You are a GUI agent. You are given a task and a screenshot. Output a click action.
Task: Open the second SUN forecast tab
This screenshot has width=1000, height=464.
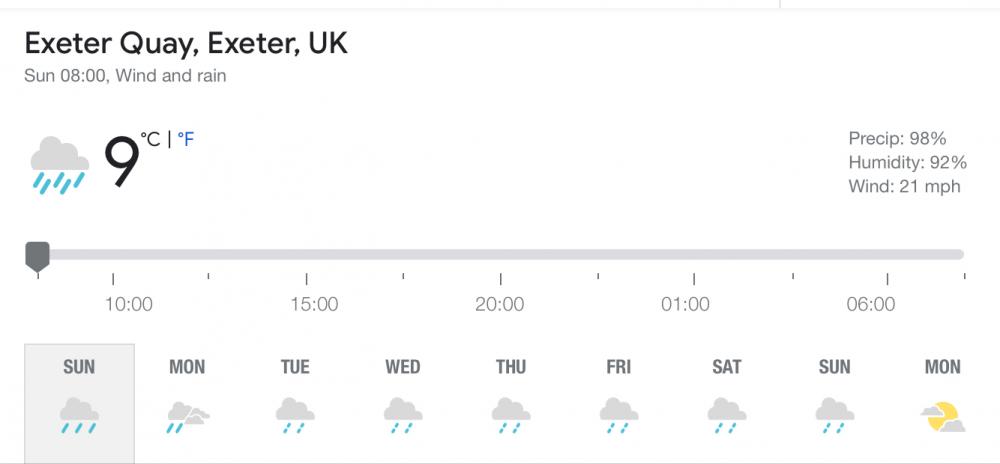point(834,403)
